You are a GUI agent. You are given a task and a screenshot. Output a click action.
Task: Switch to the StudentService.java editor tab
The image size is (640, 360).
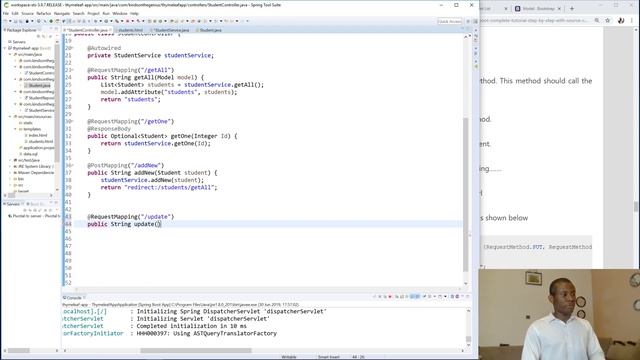[x=172, y=30]
